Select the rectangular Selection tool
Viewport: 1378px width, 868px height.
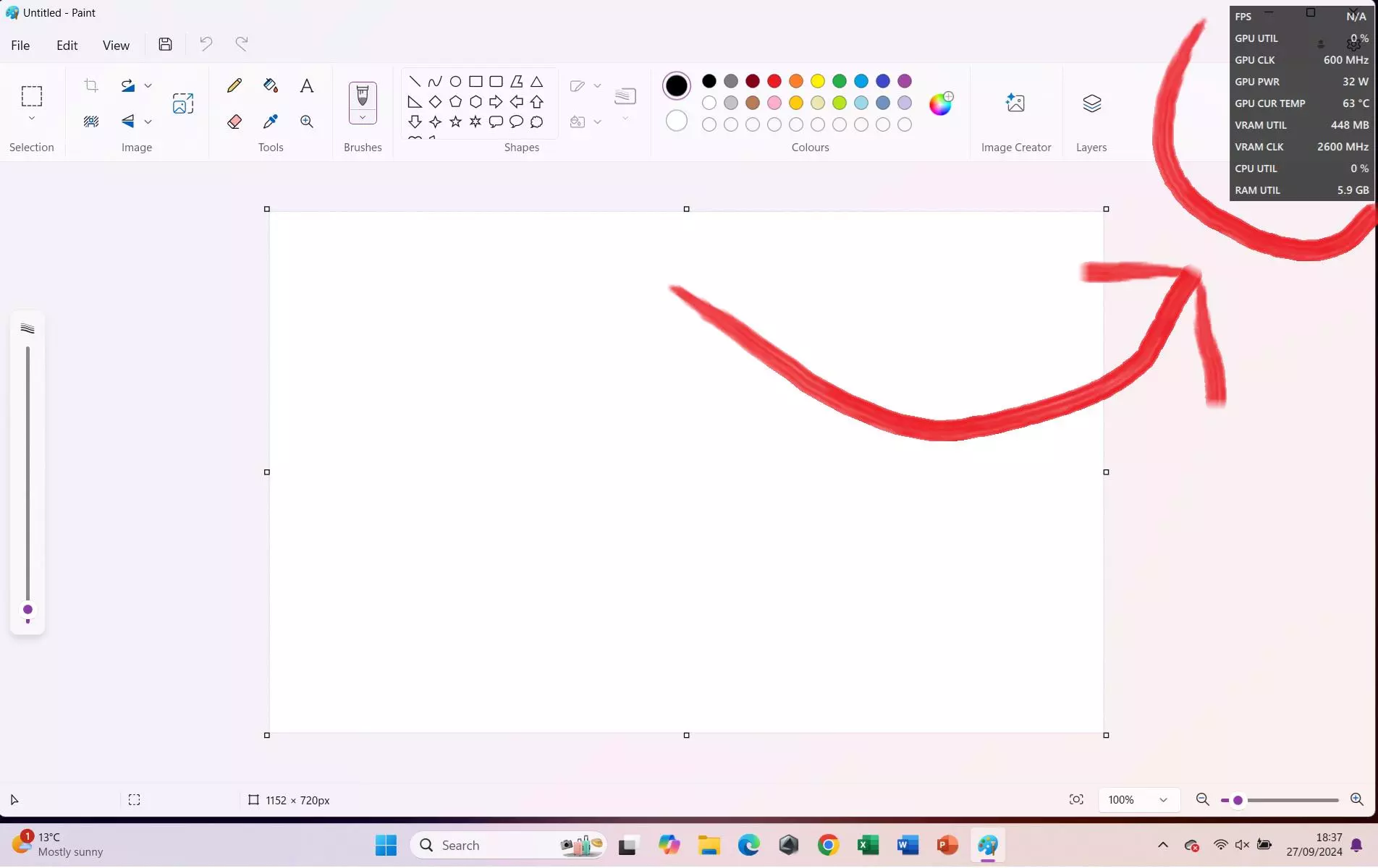tap(30, 98)
